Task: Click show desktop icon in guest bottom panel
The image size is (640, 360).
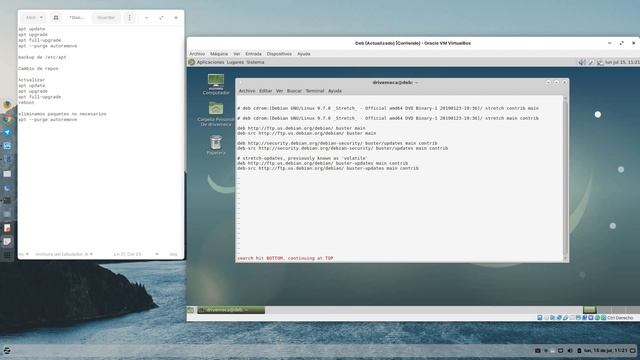Action: (x=191, y=310)
